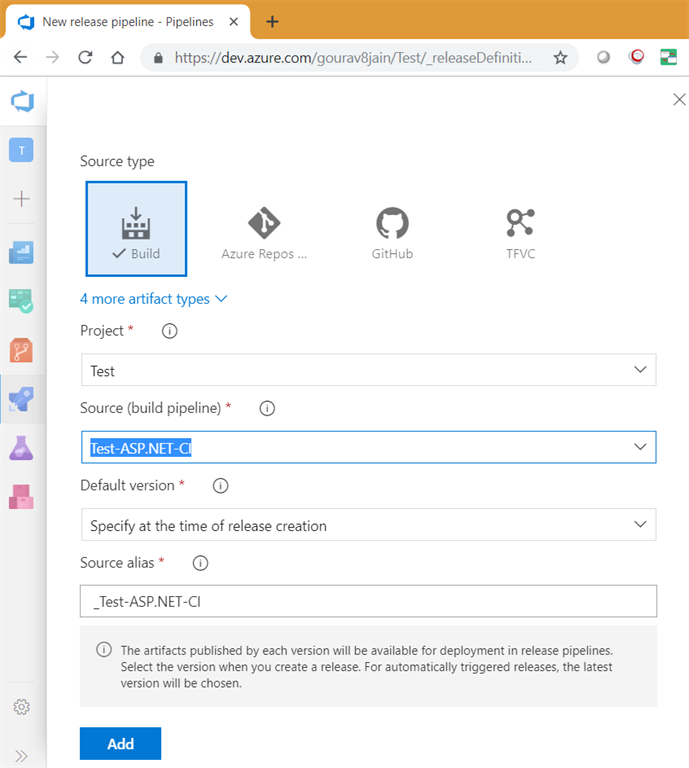Viewport: 689px width, 768px height.
Task: Open Project settings gear icon
Action: pos(22,707)
